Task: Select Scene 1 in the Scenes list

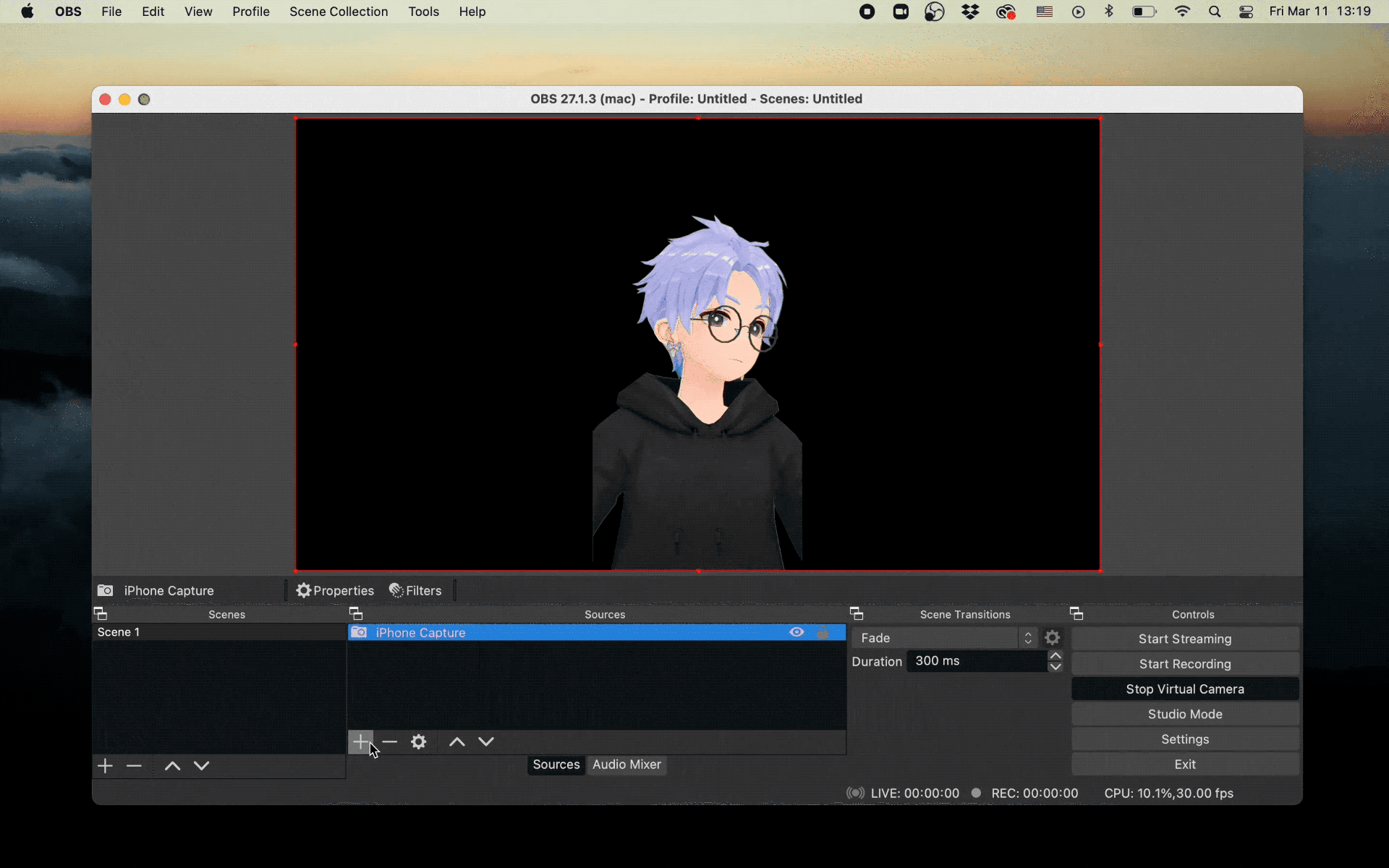Action: coord(118,631)
